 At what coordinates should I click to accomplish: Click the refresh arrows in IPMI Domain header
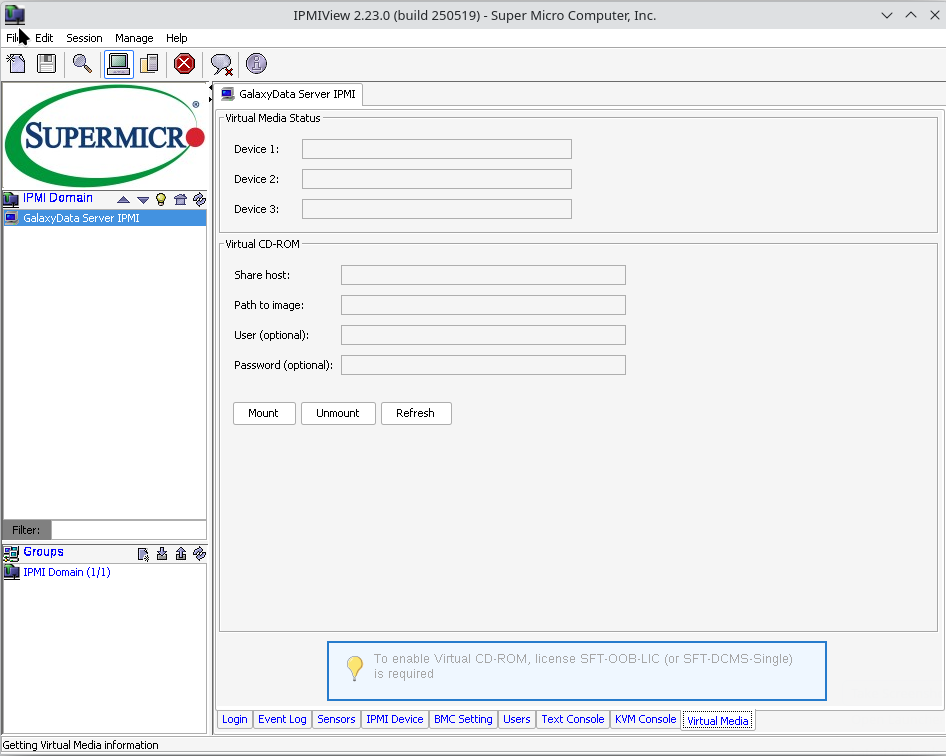tap(199, 199)
